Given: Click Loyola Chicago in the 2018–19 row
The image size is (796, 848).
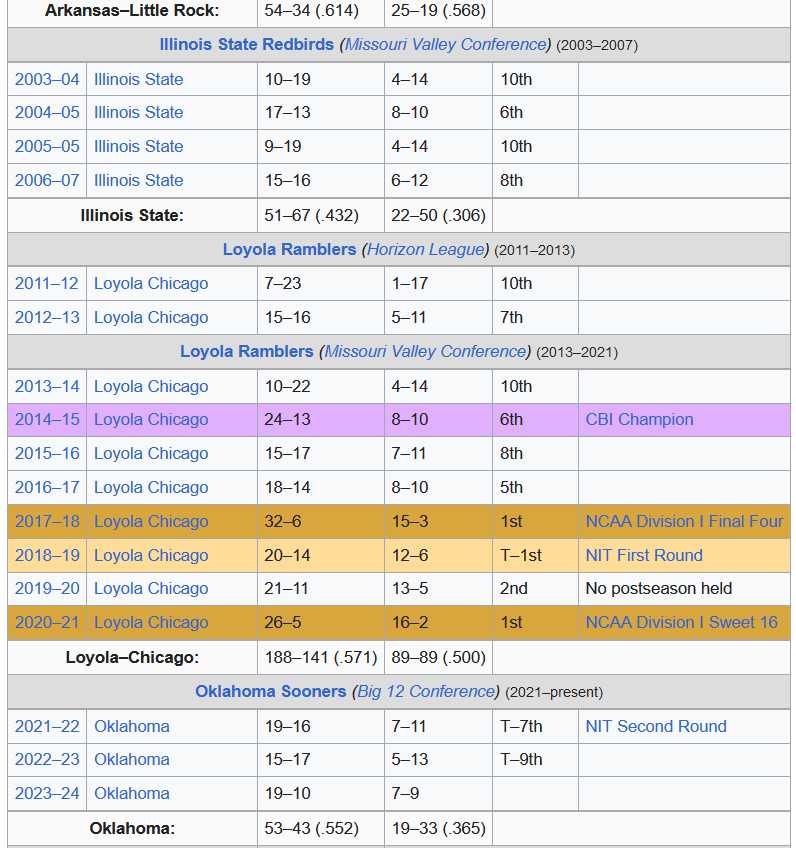Looking at the screenshot, I should click(x=151, y=556).
